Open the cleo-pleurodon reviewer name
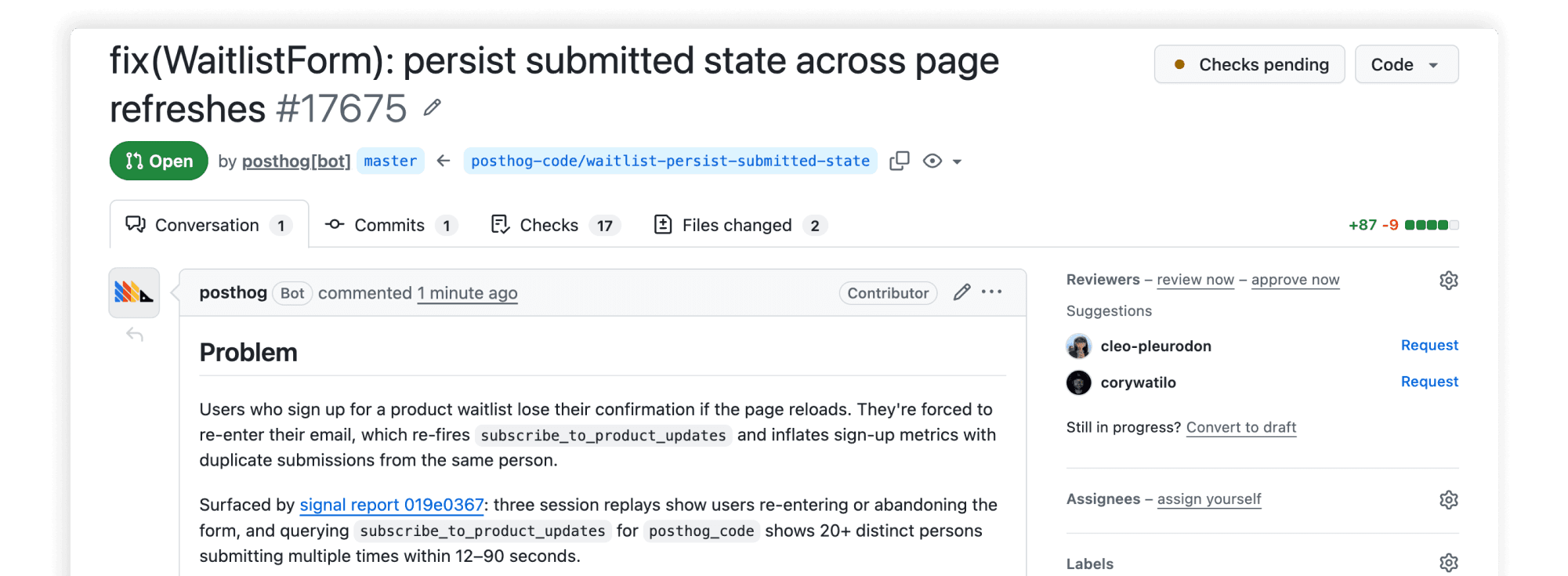Screen dimensions: 1568x576 1156,346
